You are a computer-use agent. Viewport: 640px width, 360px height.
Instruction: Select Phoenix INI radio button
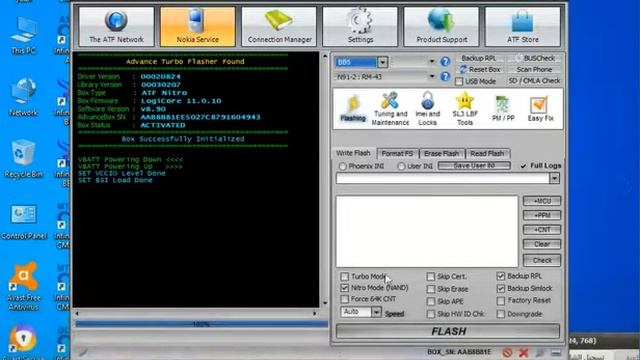click(343, 166)
